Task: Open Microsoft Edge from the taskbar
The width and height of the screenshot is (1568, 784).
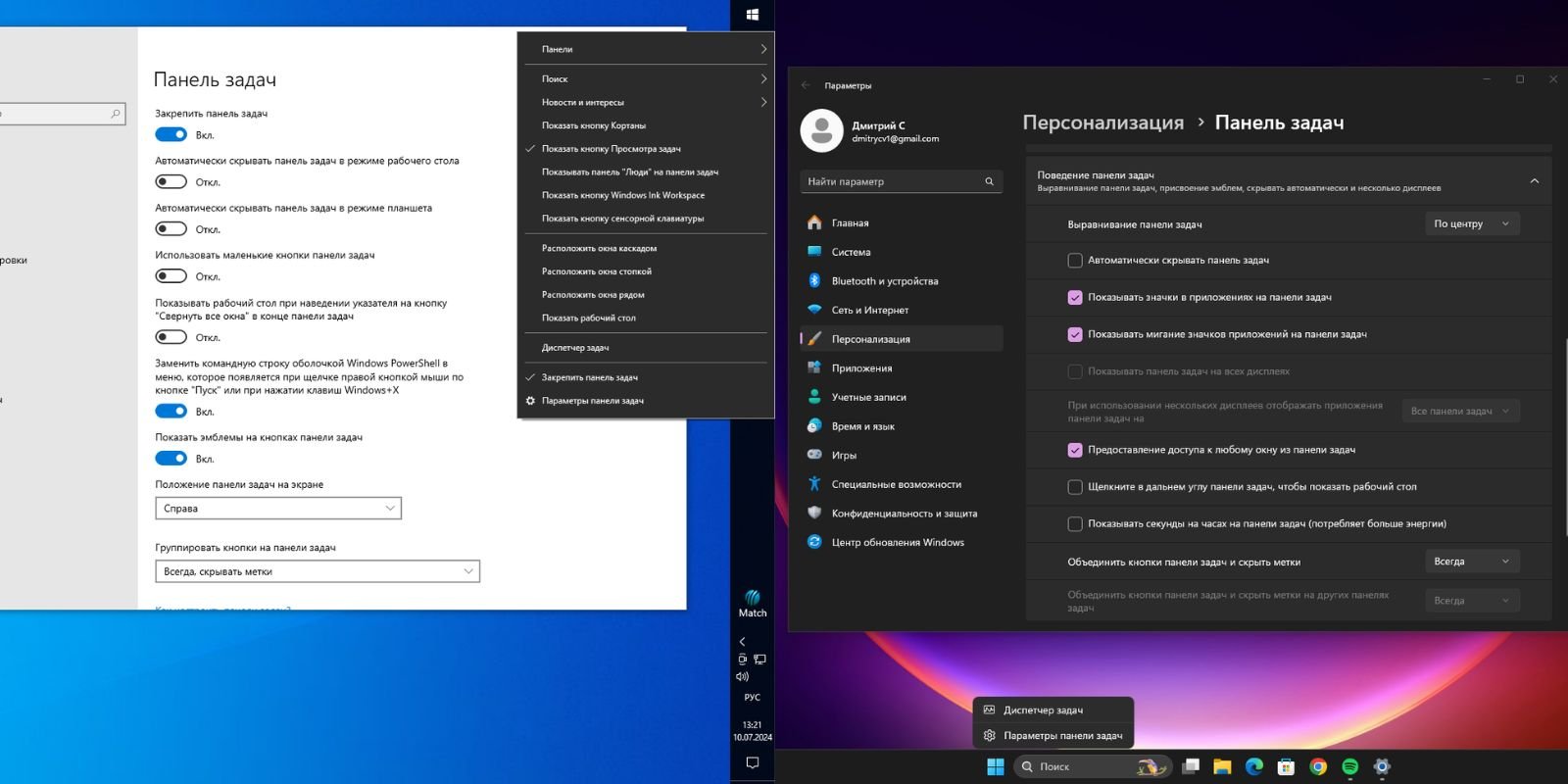Action: [1254, 766]
